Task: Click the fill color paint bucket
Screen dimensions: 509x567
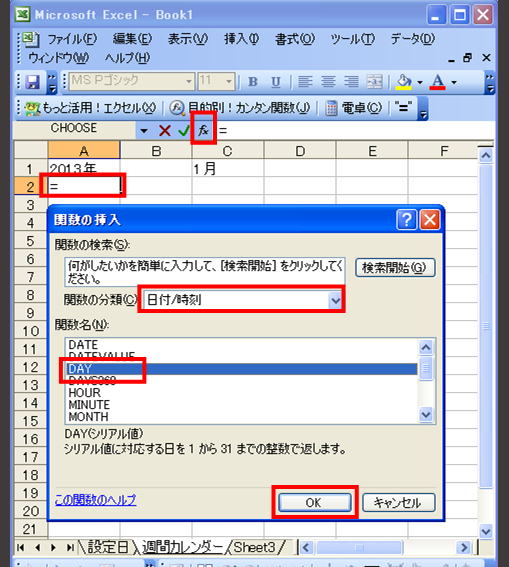Action: tap(404, 82)
